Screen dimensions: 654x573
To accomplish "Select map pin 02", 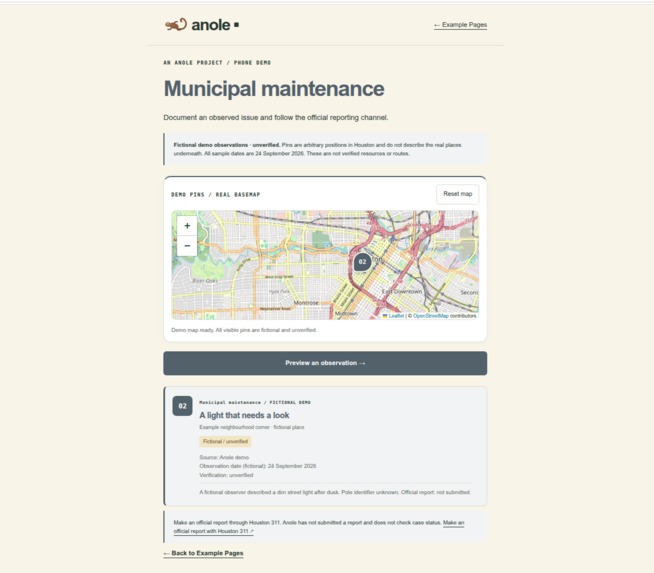I will tap(362, 262).
